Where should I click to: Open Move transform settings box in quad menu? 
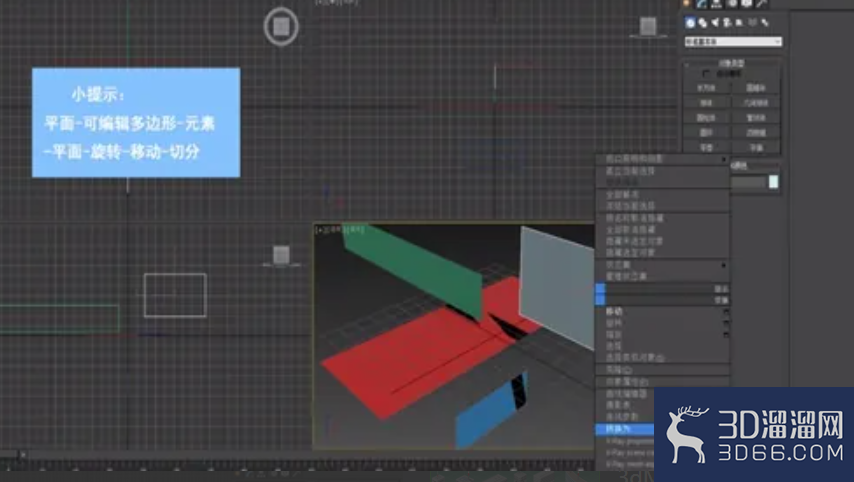tap(725, 312)
